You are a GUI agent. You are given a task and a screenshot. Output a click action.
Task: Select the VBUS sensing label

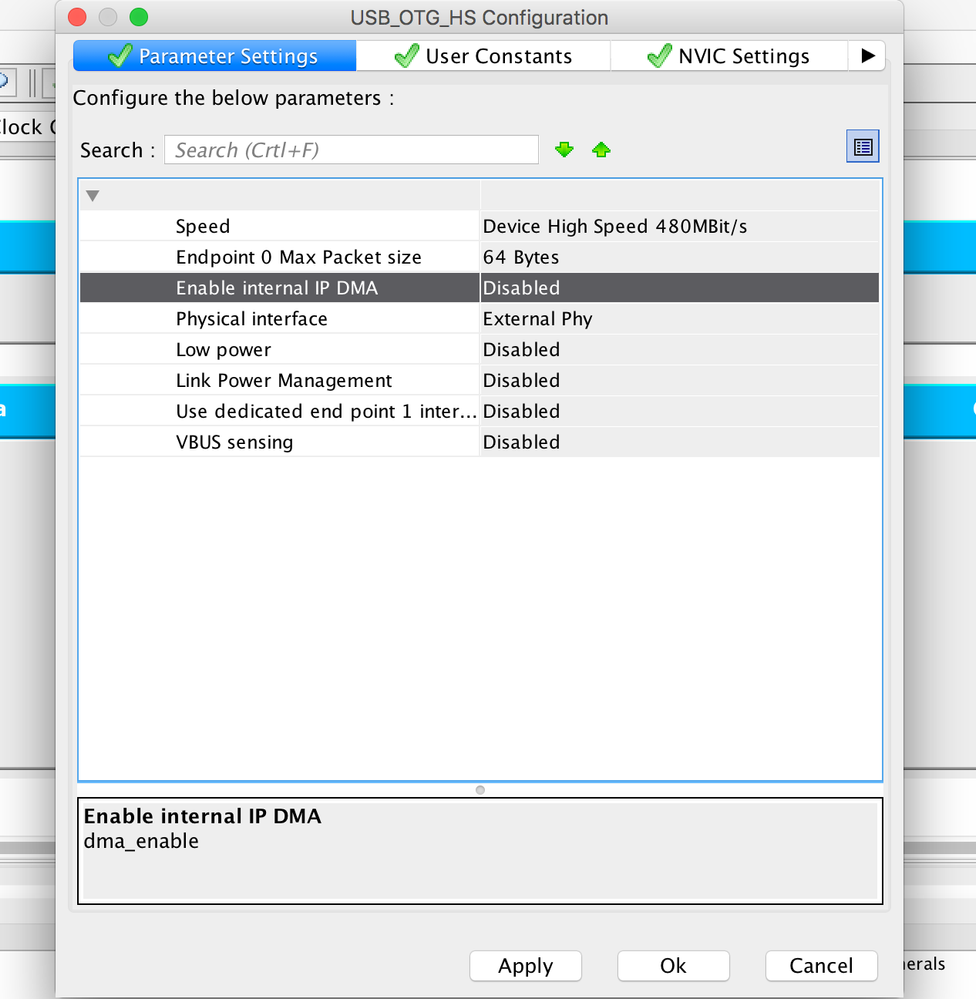[234, 442]
